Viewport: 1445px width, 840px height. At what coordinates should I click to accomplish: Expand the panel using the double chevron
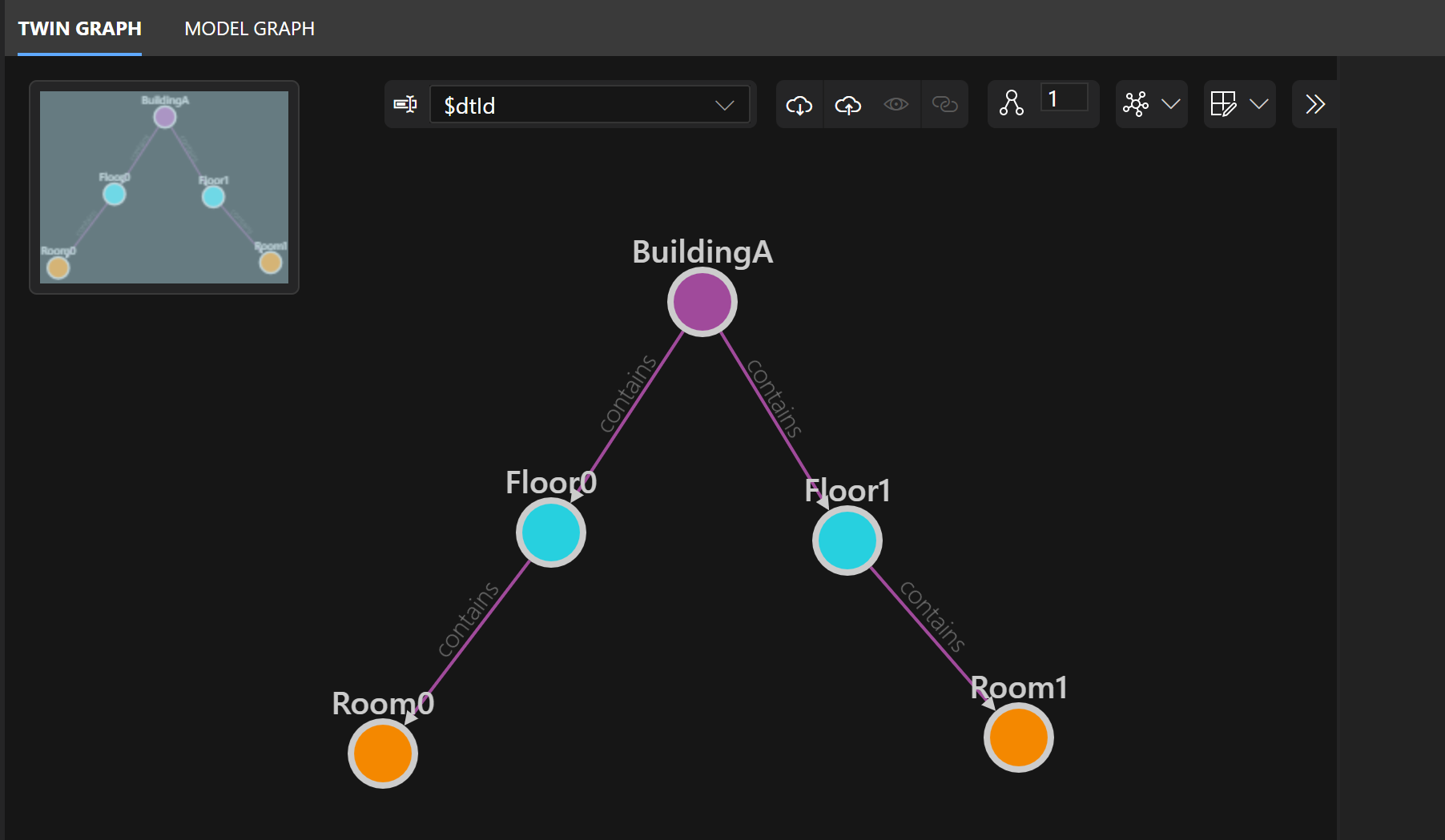pyautogui.click(x=1314, y=104)
